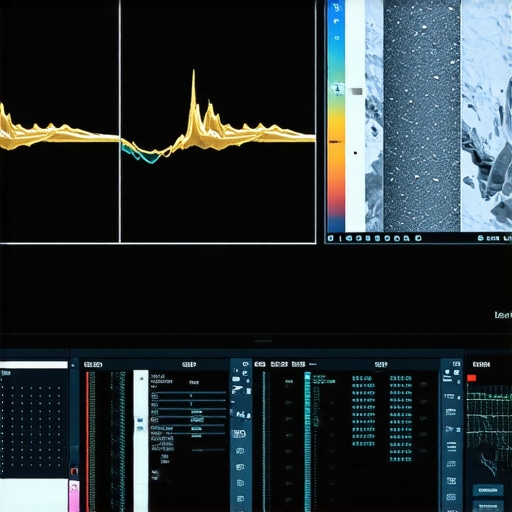
Task: Click the bottom icon of the right blue icon strip
Action: tap(451, 497)
